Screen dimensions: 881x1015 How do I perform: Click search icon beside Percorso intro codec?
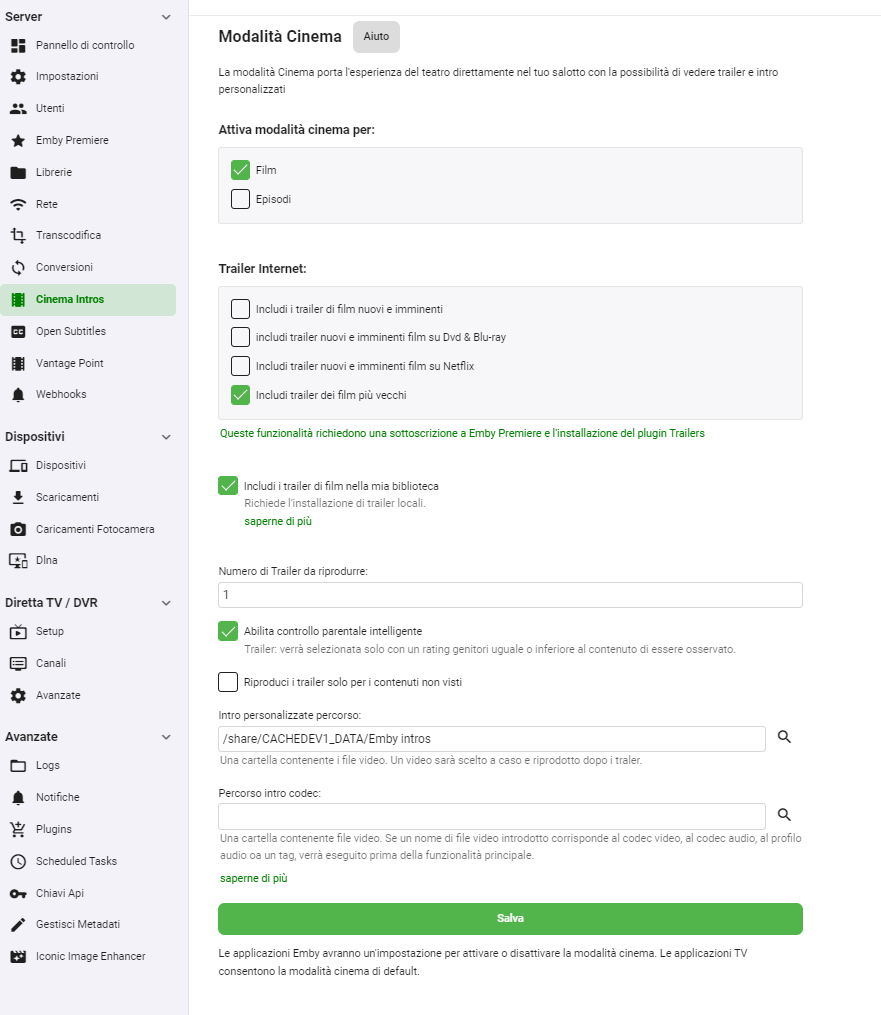[x=785, y=815]
